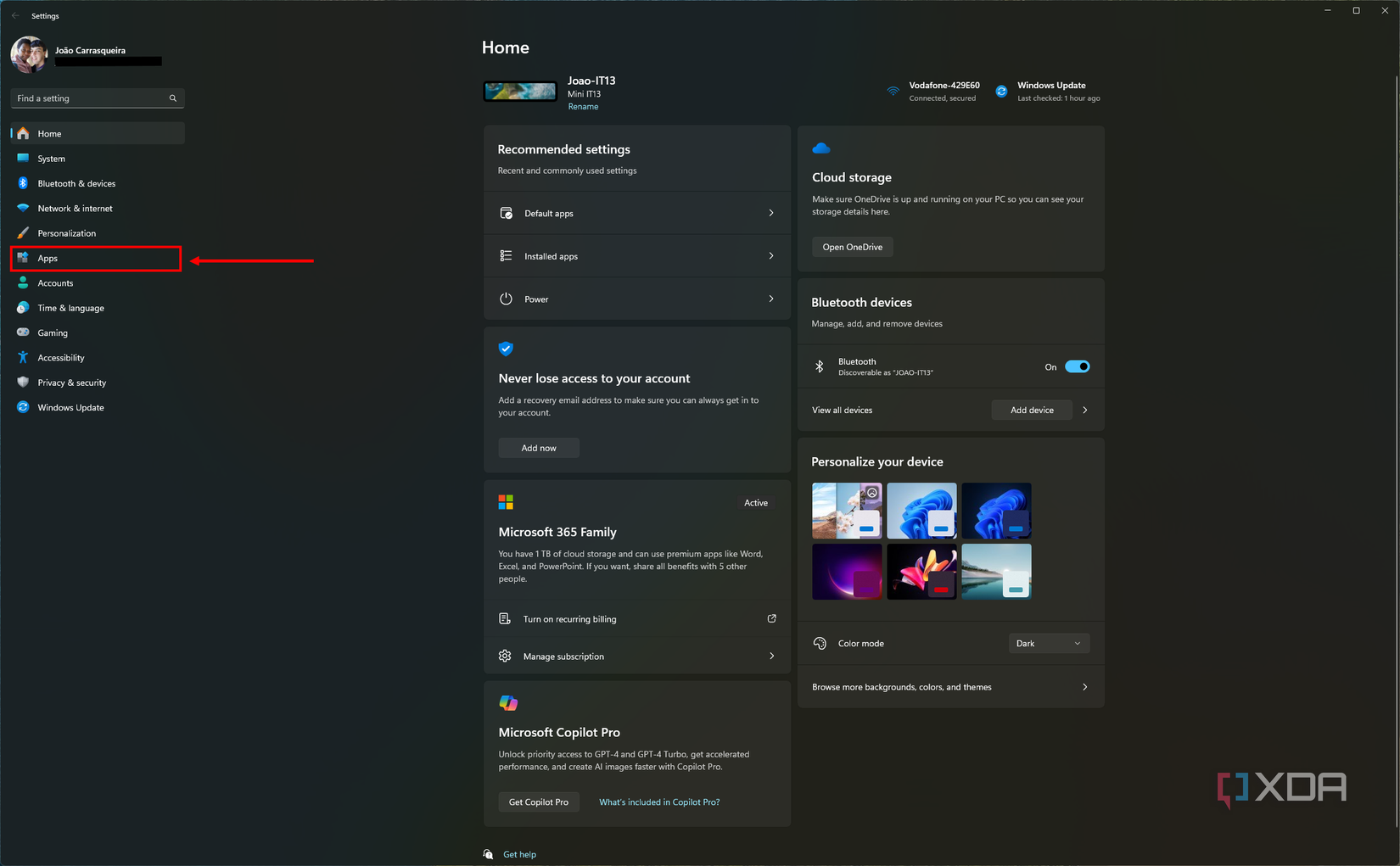
Task: Click the Windows Update sync icon in header
Action: click(x=1001, y=91)
